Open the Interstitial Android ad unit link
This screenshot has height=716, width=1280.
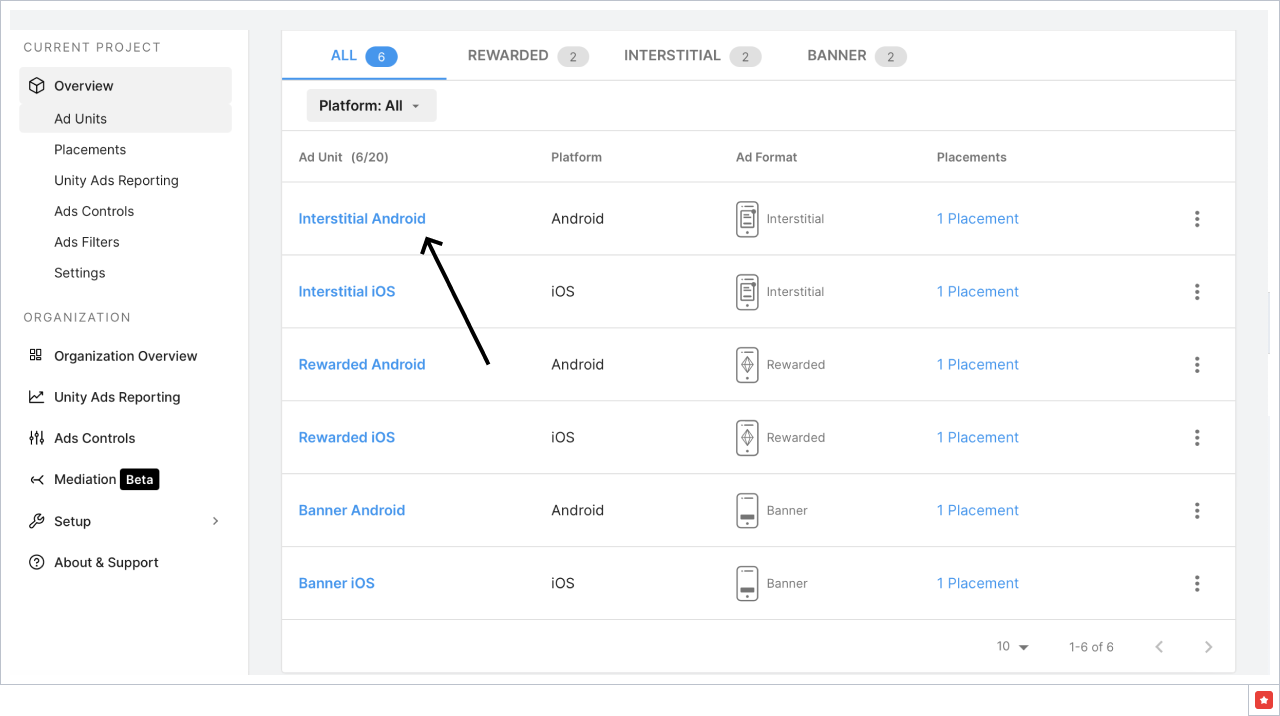[x=362, y=218]
